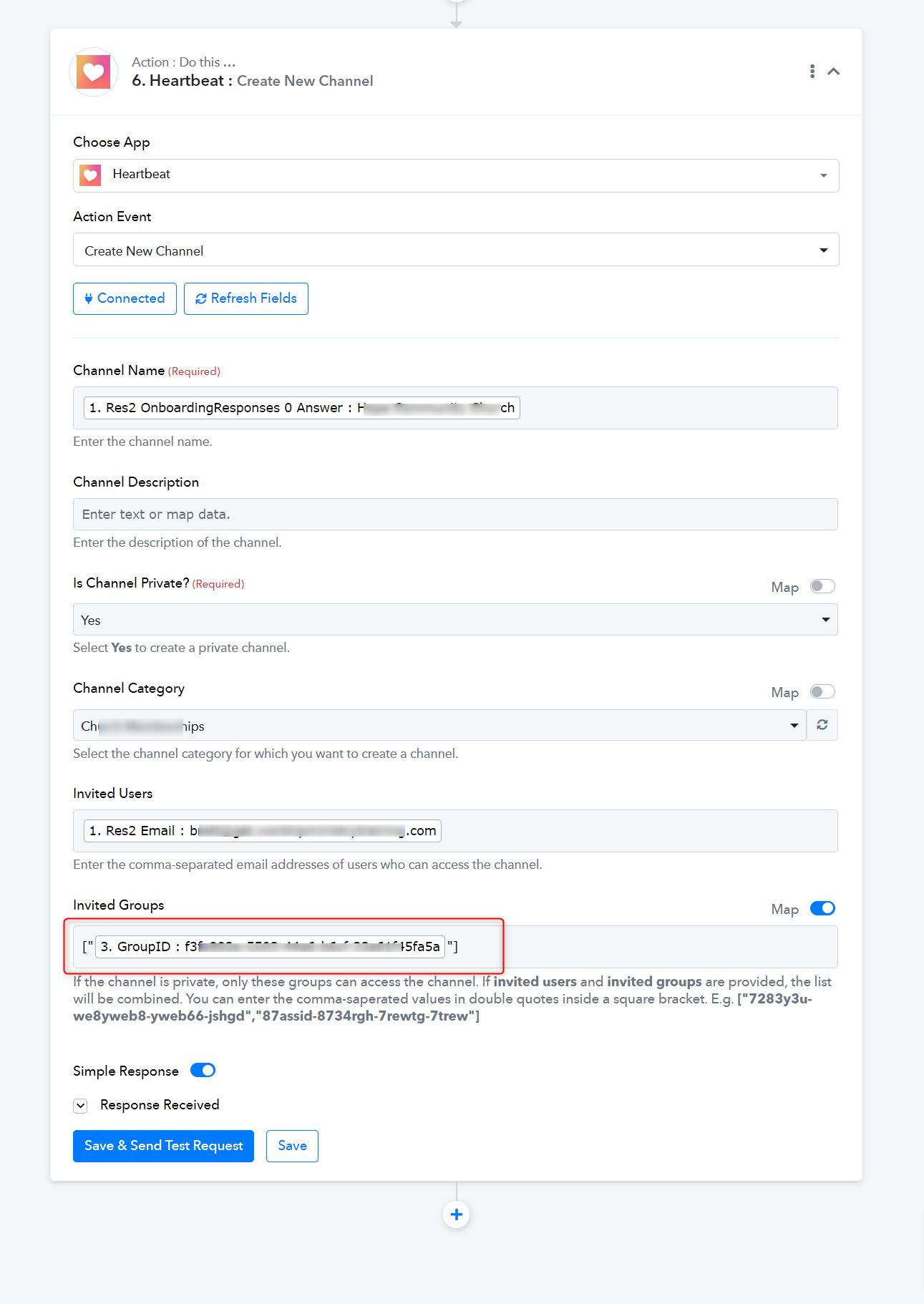Image resolution: width=924 pixels, height=1304 pixels.
Task: Click the plug icon on Connected button
Action: 89,298
